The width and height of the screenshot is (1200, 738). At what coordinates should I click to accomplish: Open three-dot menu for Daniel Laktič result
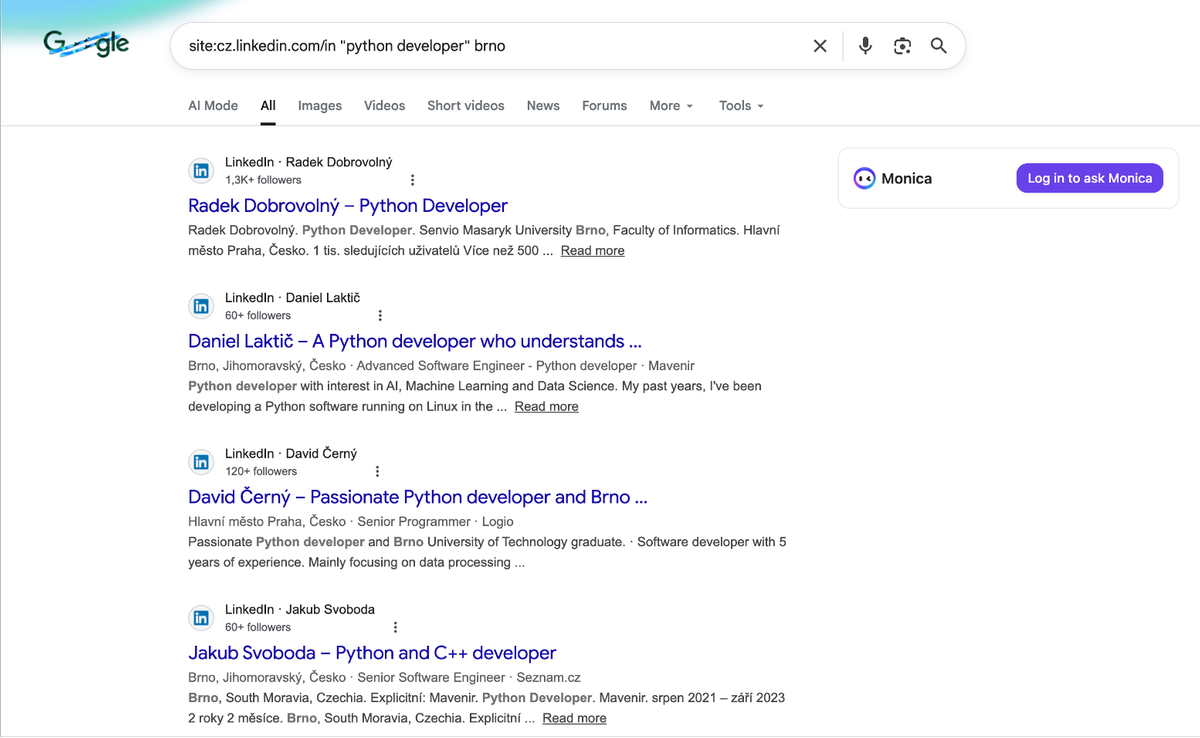(379, 316)
